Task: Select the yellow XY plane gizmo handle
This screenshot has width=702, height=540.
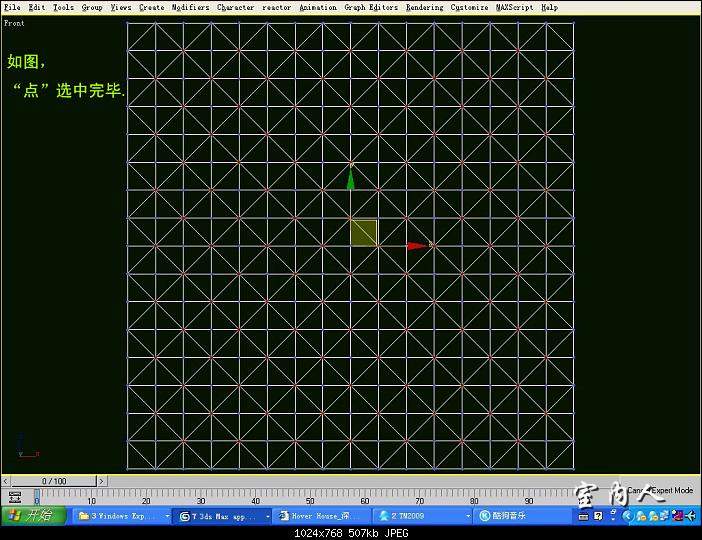Action: [x=364, y=233]
